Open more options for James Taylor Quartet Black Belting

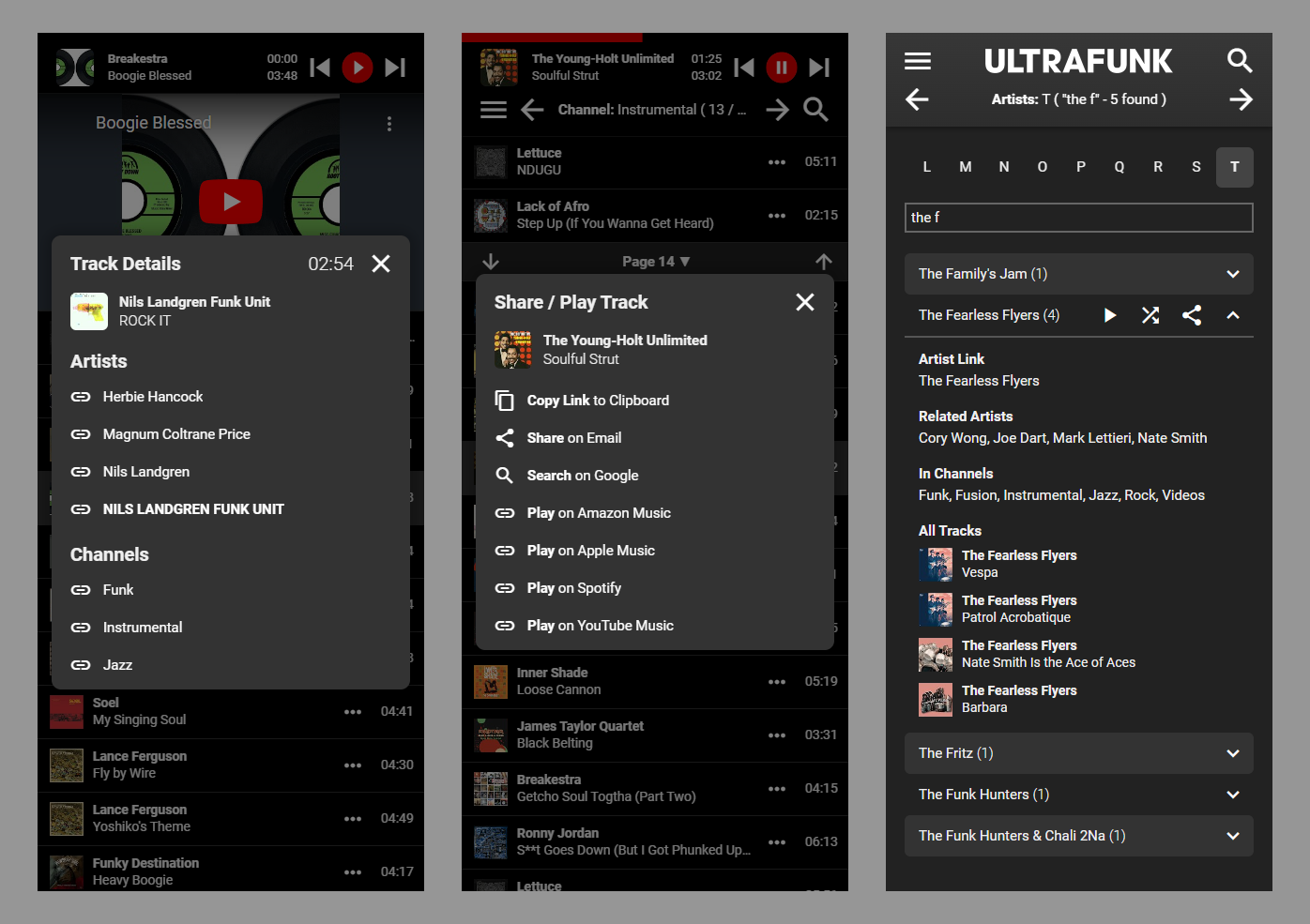click(x=777, y=735)
